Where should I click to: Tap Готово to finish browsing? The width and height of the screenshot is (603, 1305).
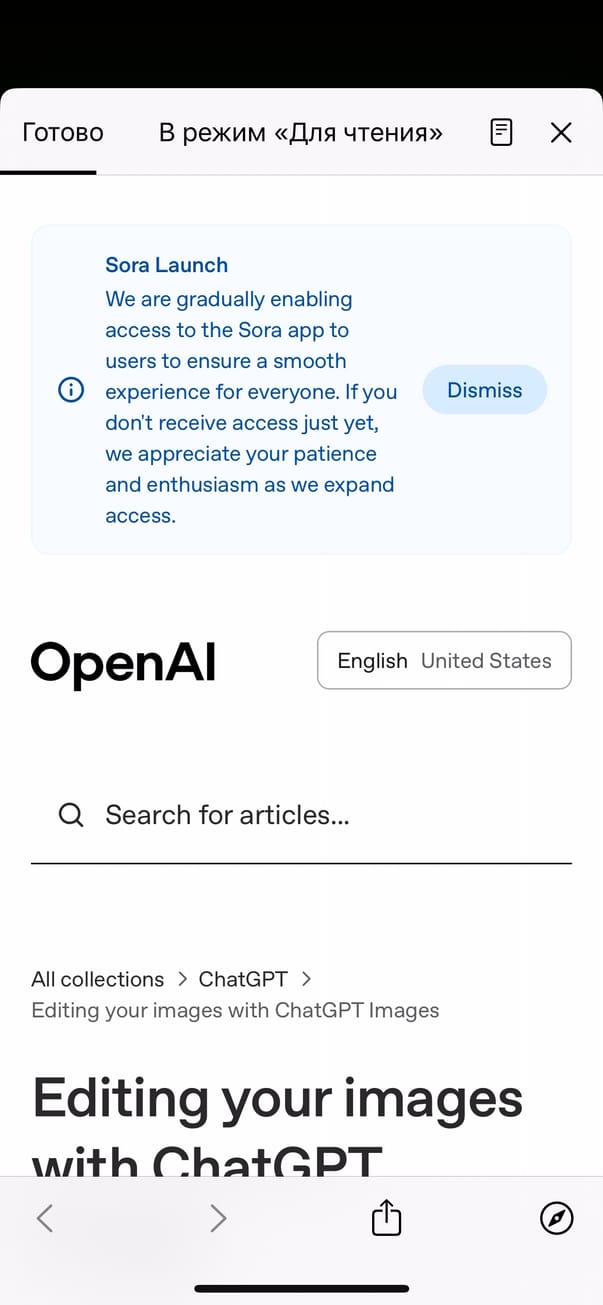pyautogui.click(x=63, y=132)
